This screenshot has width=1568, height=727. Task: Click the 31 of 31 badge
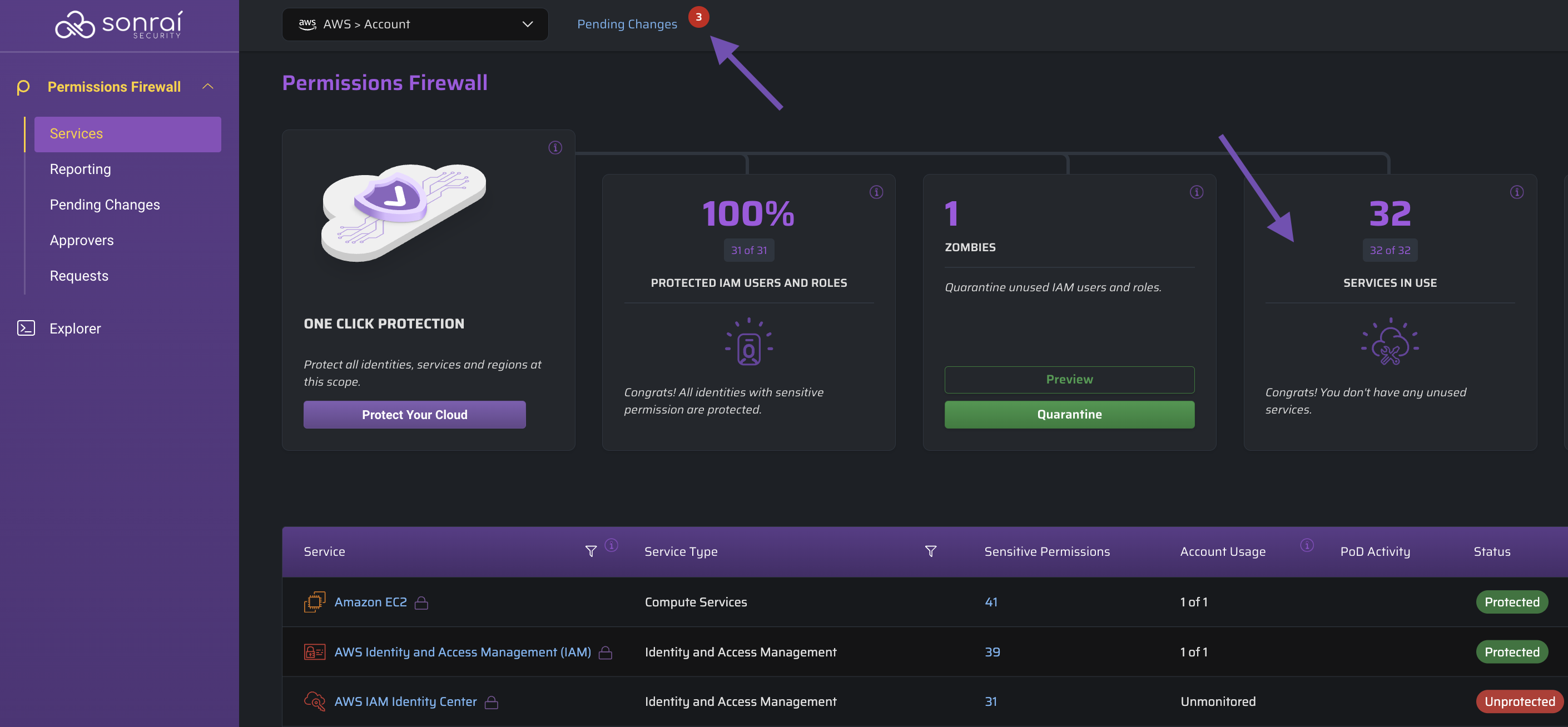point(749,250)
